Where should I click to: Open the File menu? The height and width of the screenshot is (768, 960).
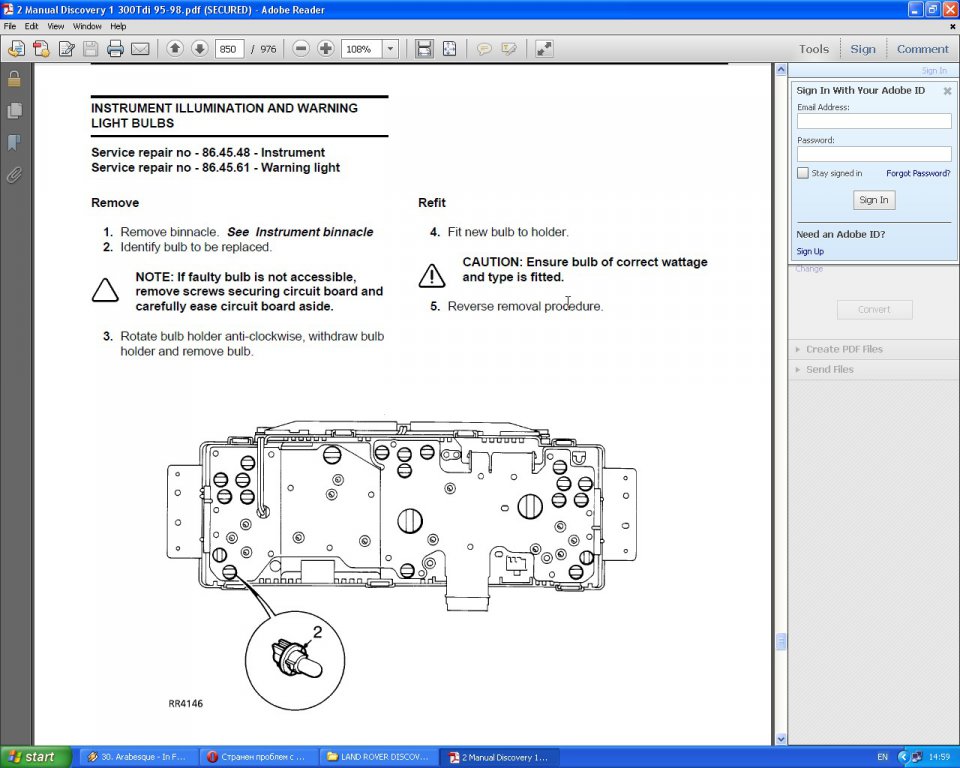10,26
